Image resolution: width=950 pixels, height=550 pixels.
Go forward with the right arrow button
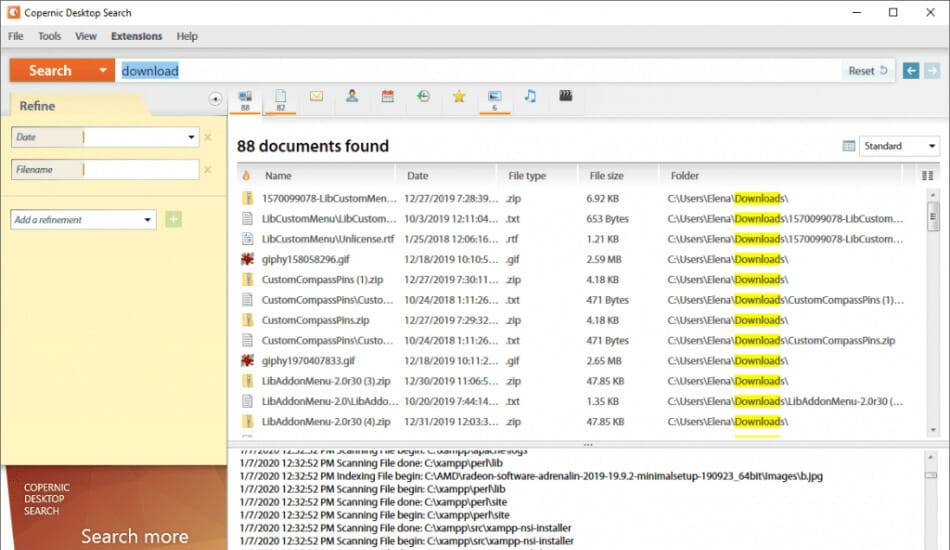coord(932,71)
